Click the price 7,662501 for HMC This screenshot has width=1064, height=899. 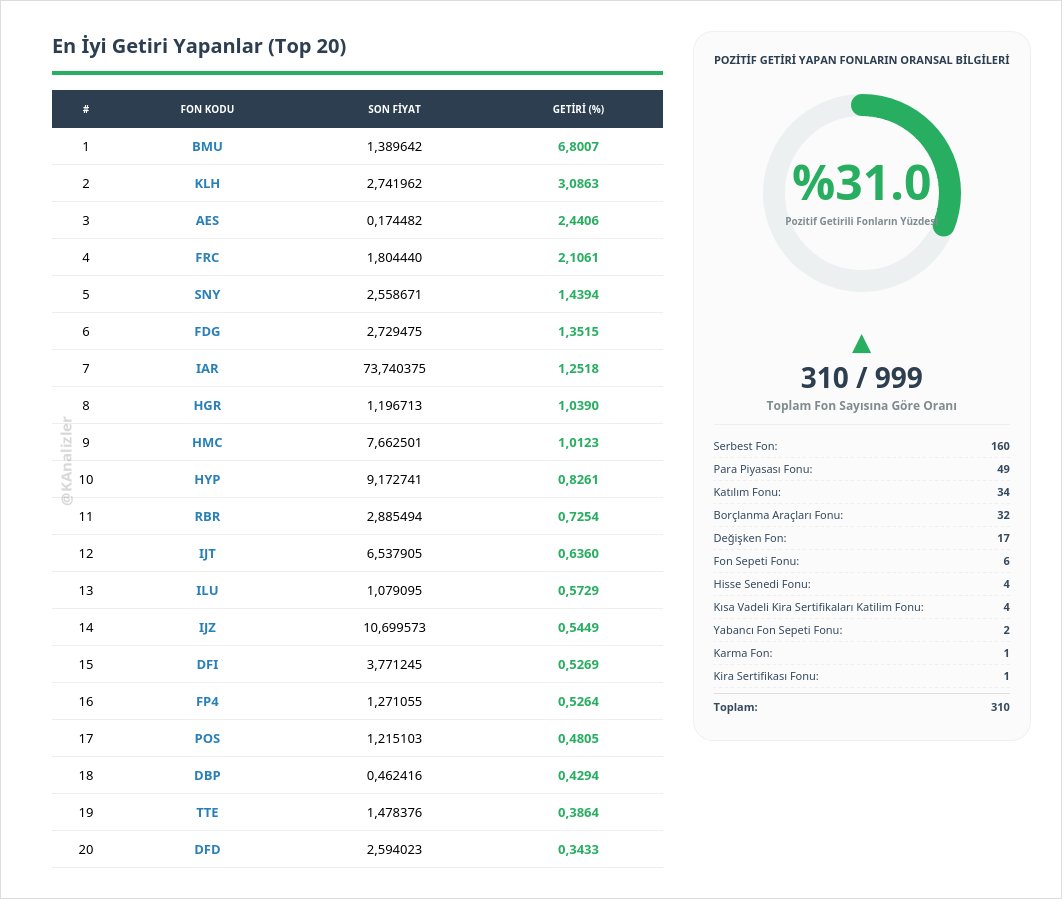coord(394,442)
